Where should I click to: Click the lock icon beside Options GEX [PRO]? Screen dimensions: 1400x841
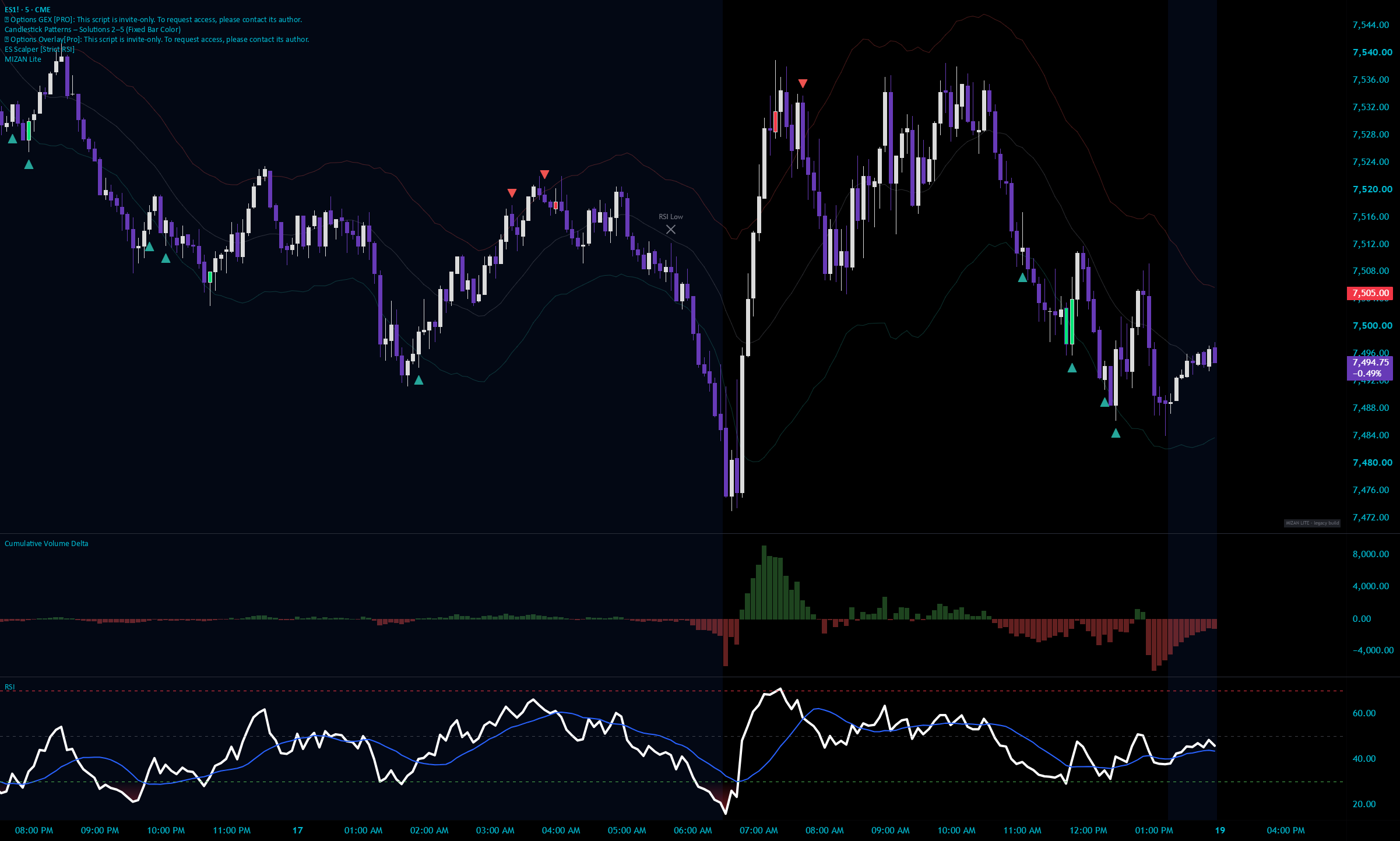[7, 20]
